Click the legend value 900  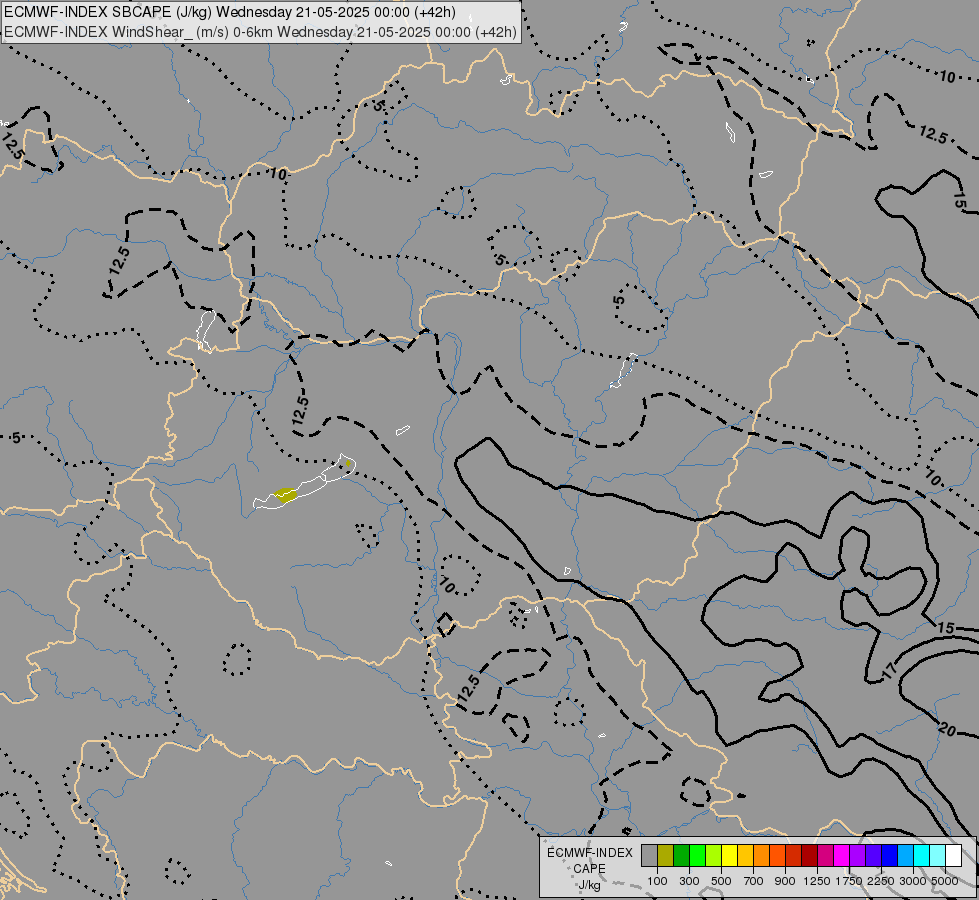coord(785,881)
